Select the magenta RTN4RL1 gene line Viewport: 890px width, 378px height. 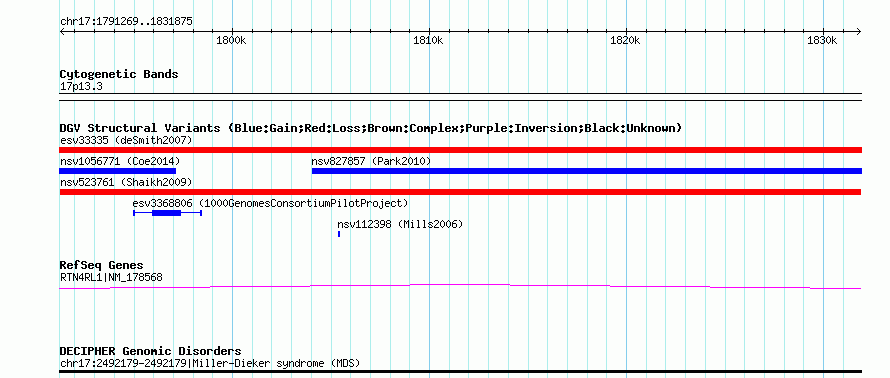tap(460, 287)
